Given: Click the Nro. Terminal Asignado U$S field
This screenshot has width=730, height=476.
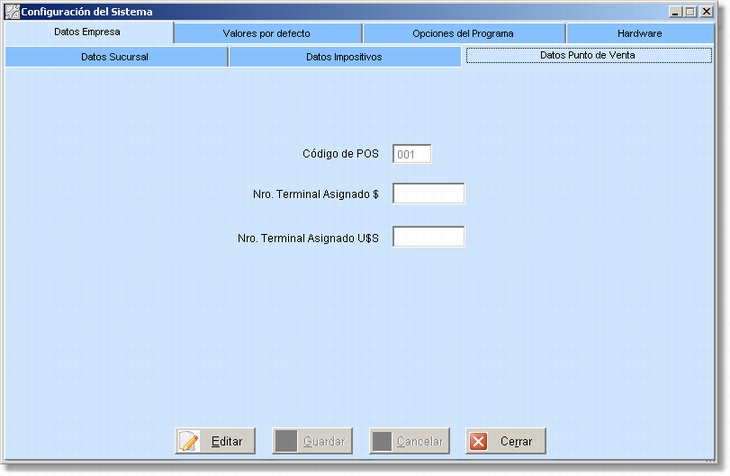Looking at the screenshot, I should coord(428,237).
